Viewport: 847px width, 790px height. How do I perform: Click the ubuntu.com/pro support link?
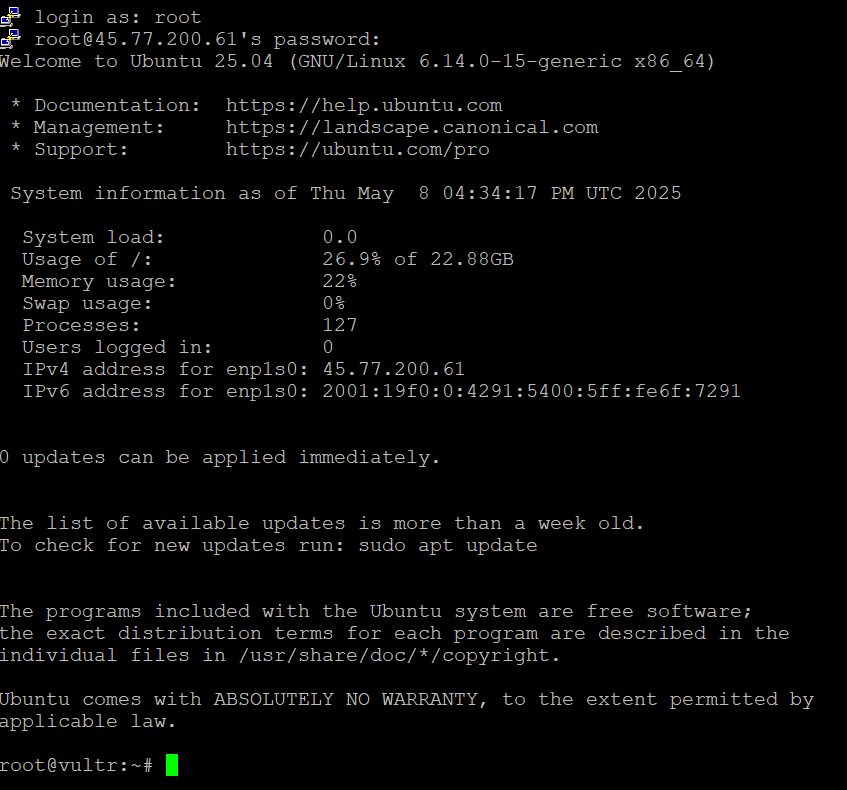(x=358, y=149)
